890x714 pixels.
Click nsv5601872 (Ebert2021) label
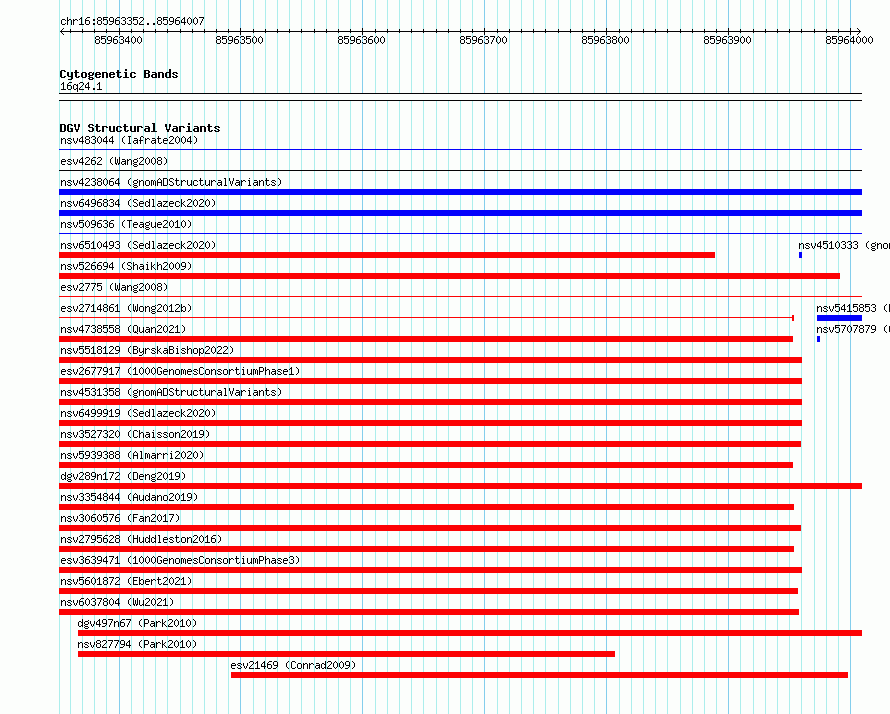[x=126, y=581]
